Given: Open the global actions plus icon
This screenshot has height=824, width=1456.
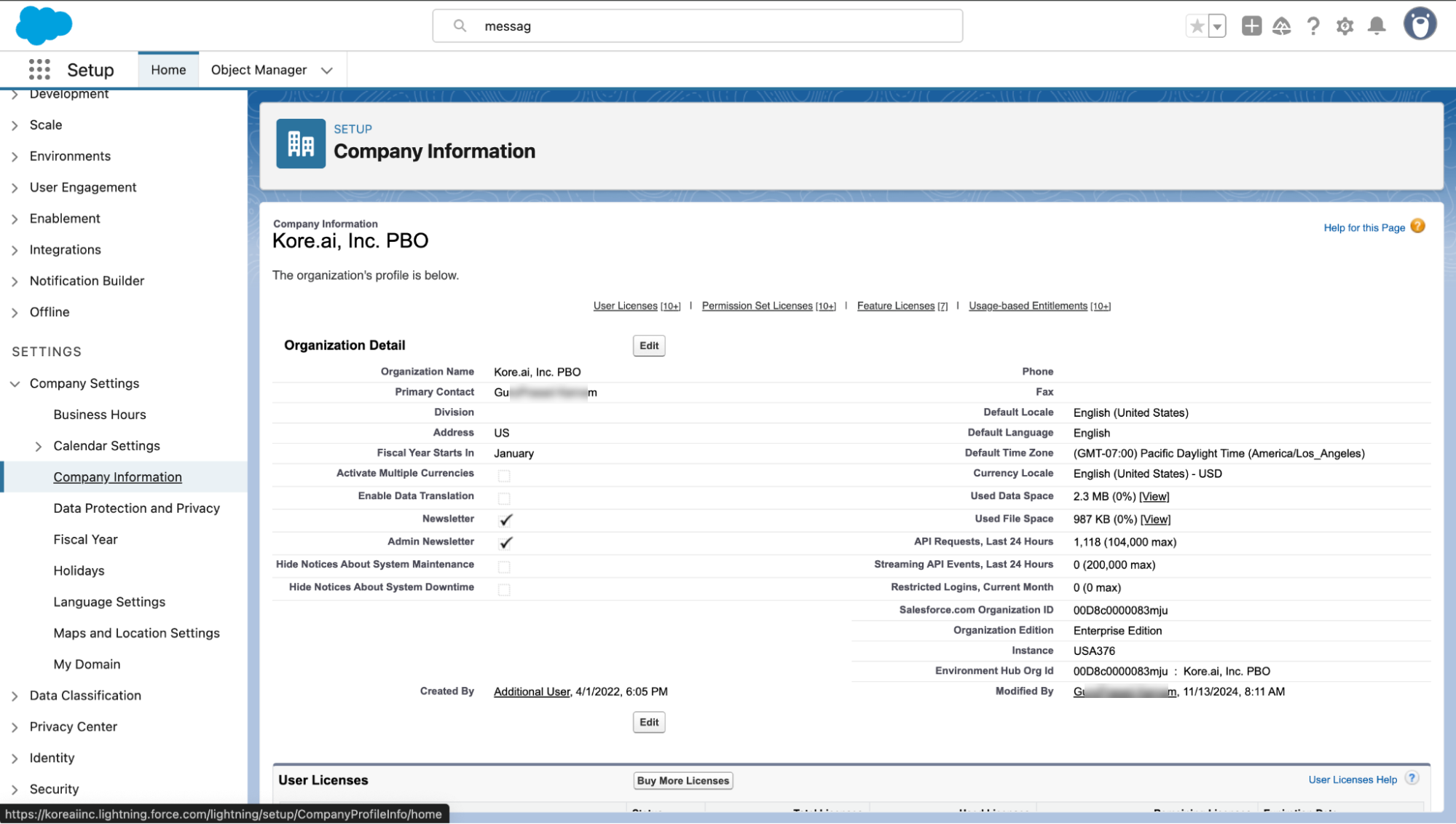Looking at the screenshot, I should point(1251,26).
